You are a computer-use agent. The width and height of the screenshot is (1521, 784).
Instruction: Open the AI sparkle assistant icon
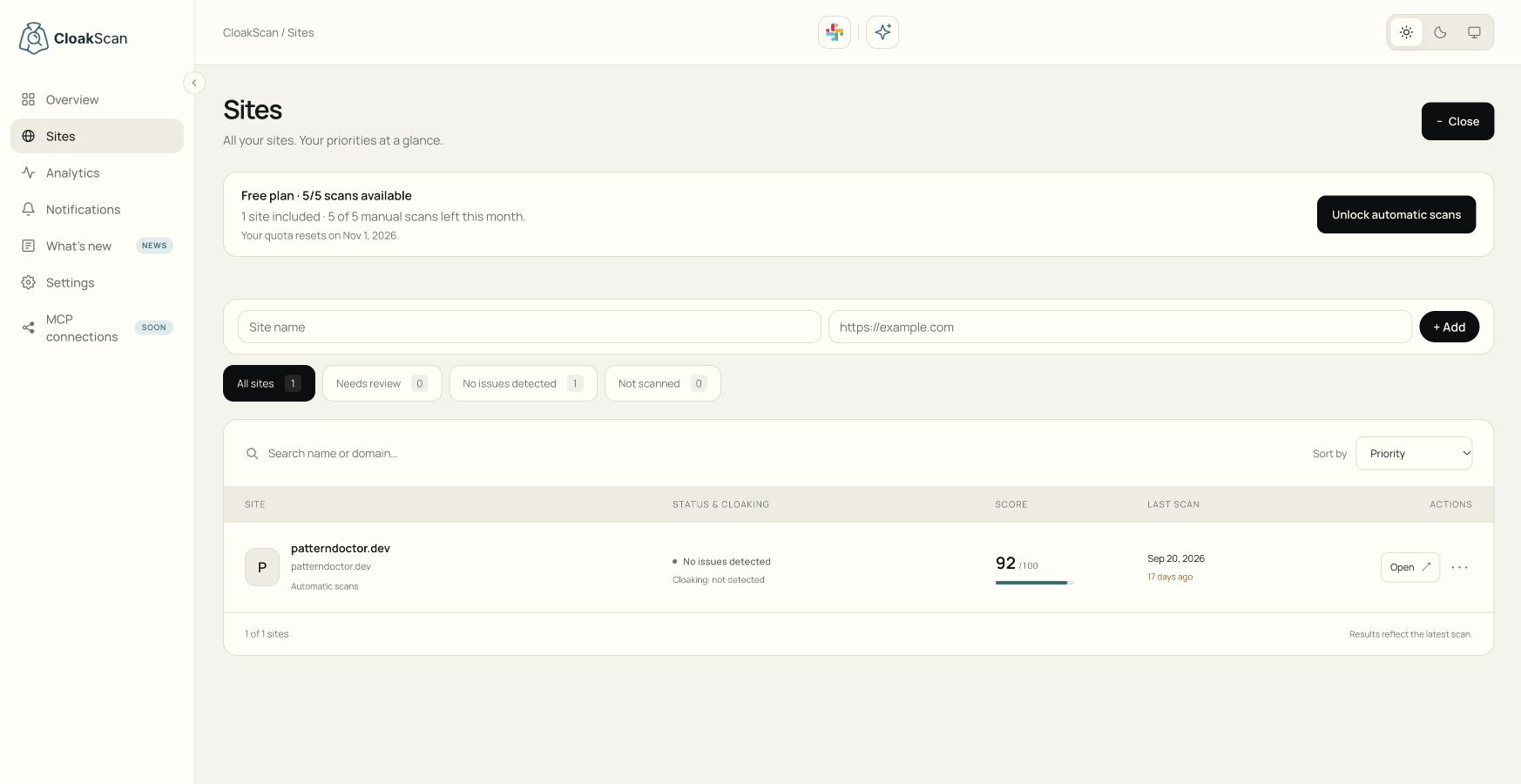click(x=882, y=32)
